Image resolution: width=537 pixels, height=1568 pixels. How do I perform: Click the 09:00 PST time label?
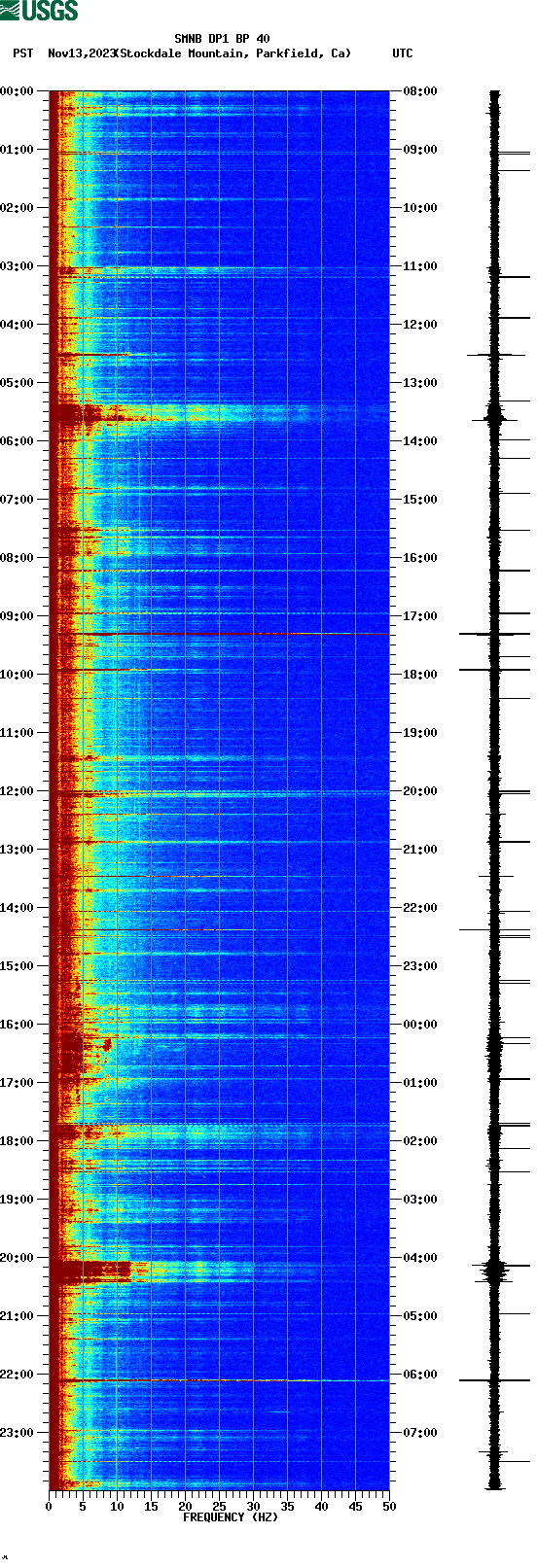(18, 616)
